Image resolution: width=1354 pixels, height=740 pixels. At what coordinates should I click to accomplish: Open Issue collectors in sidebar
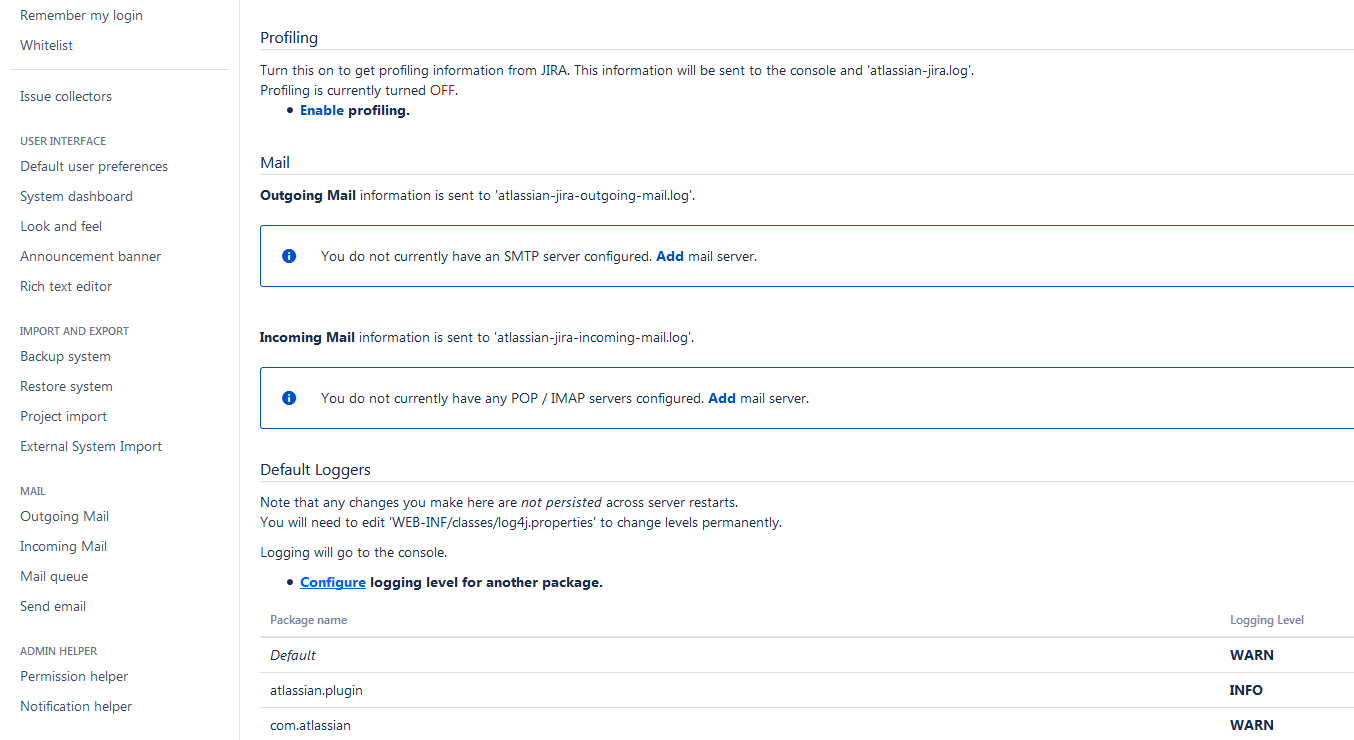[x=66, y=96]
